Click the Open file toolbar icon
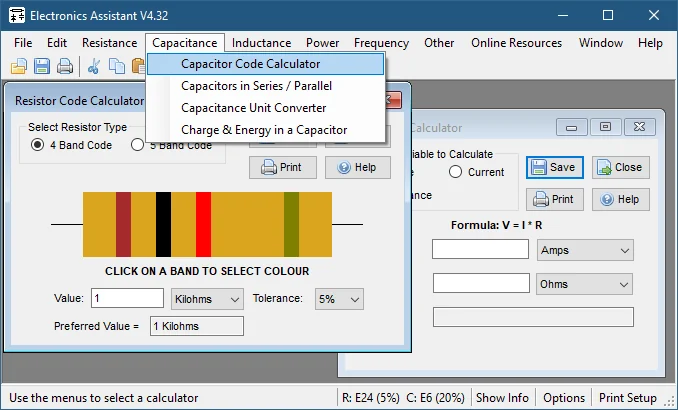Viewport: 678px width, 410px height. click(19, 67)
